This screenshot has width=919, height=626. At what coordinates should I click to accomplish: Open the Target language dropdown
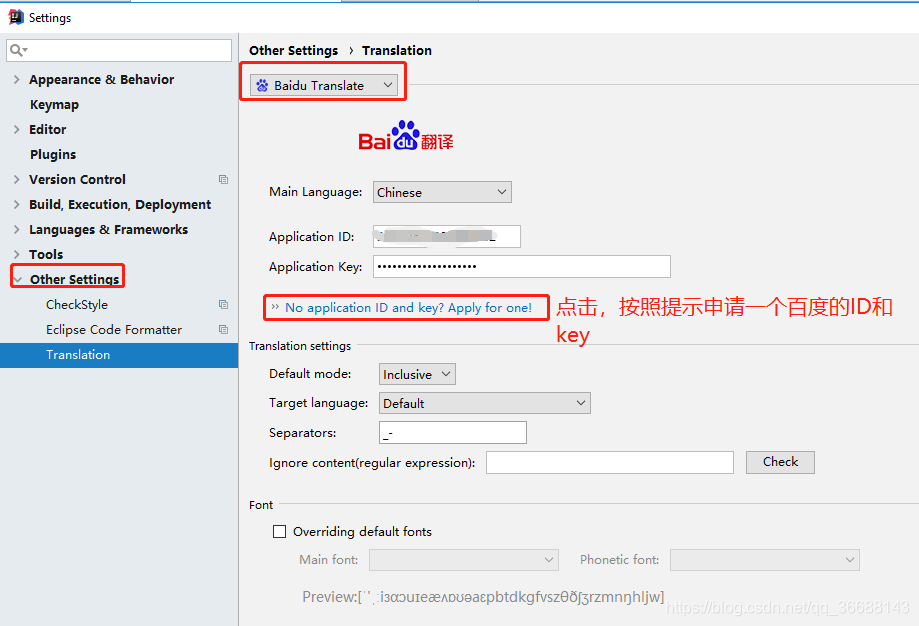pyautogui.click(x=485, y=403)
